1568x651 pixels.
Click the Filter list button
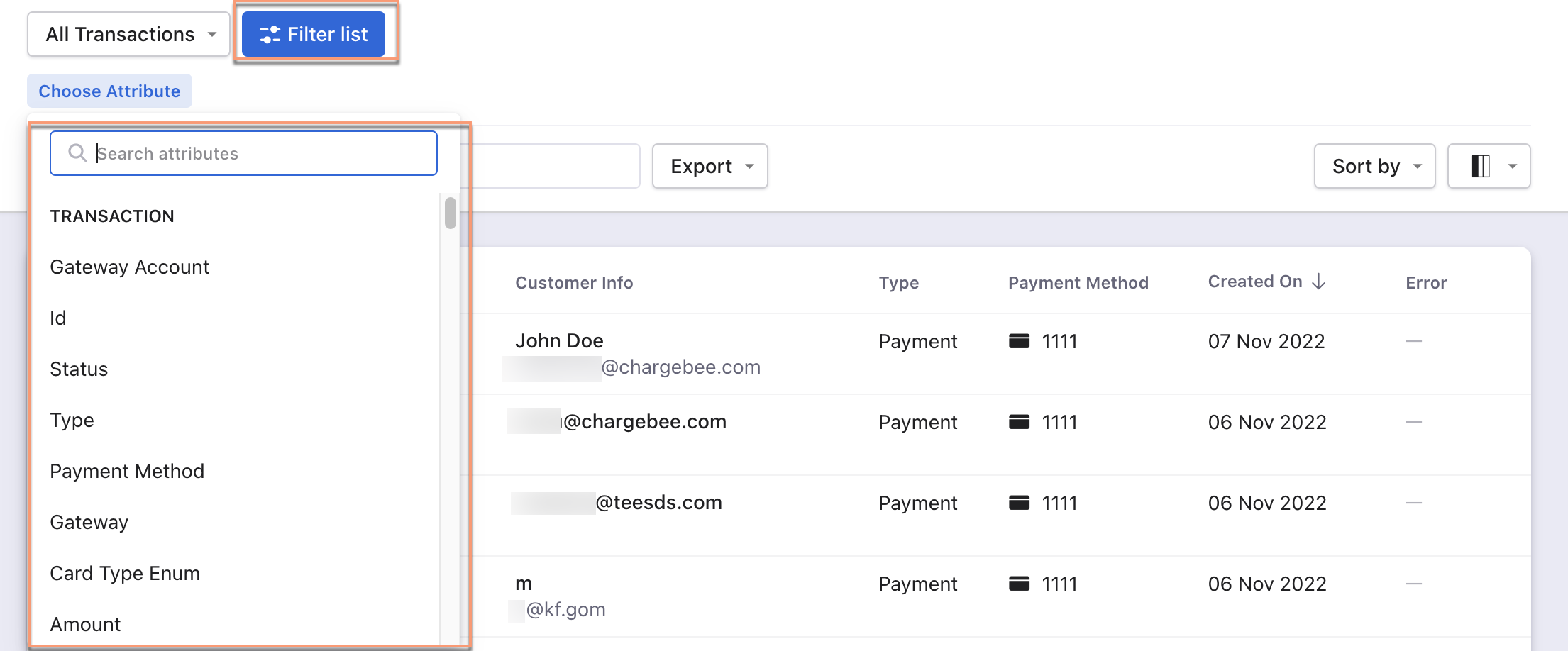(314, 34)
